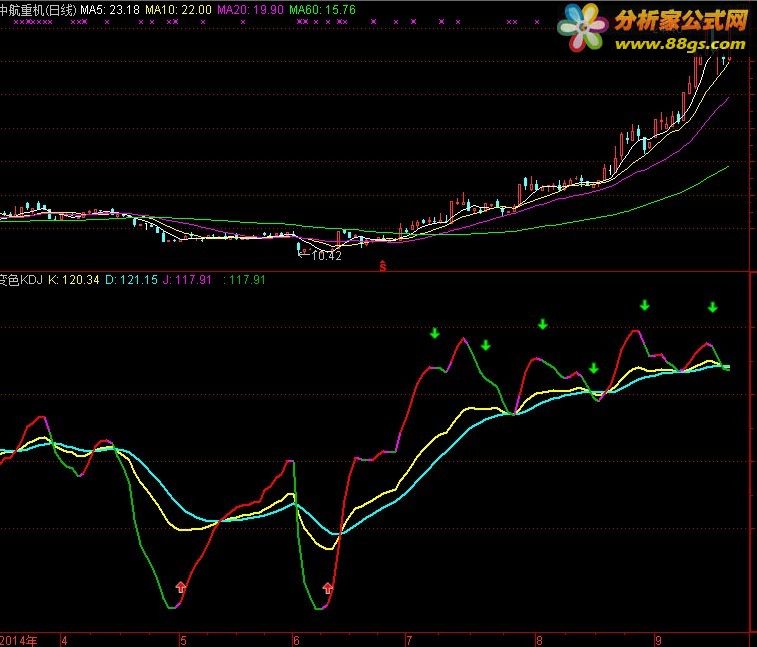Click the K: 120.34 value
The width and height of the screenshot is (757, 647).
tap(73, 280)
